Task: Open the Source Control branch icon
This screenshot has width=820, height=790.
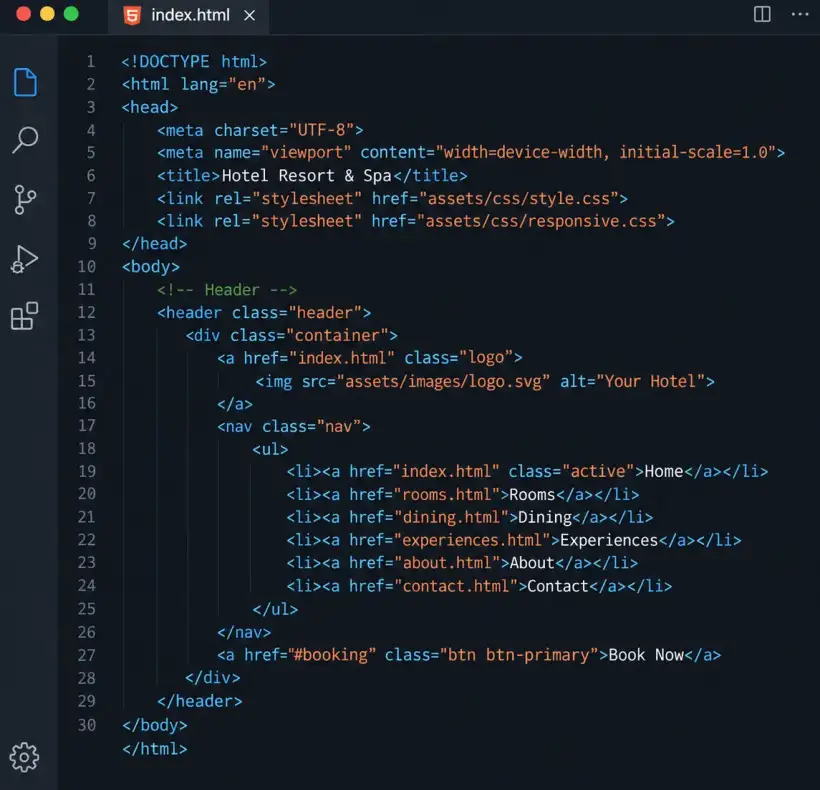Action: click(x=25, y=200)
